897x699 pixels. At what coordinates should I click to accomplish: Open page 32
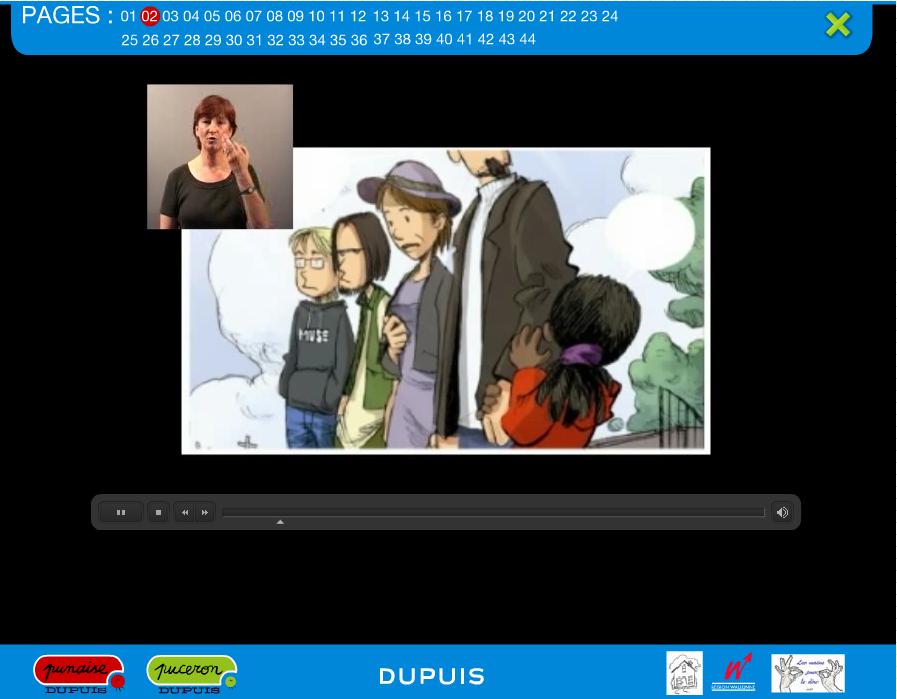(x=275, y=40)
